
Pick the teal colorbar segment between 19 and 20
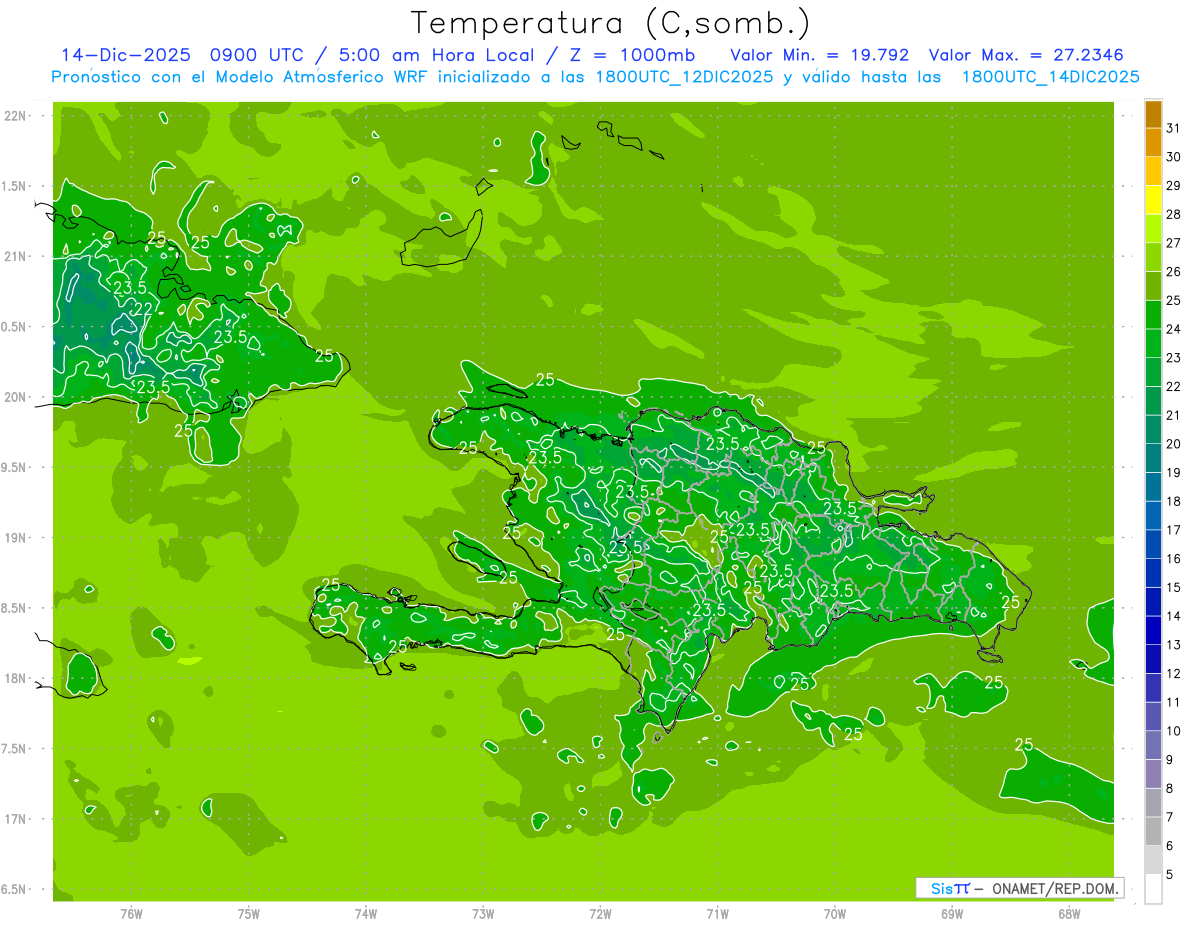click(1153, 458)
